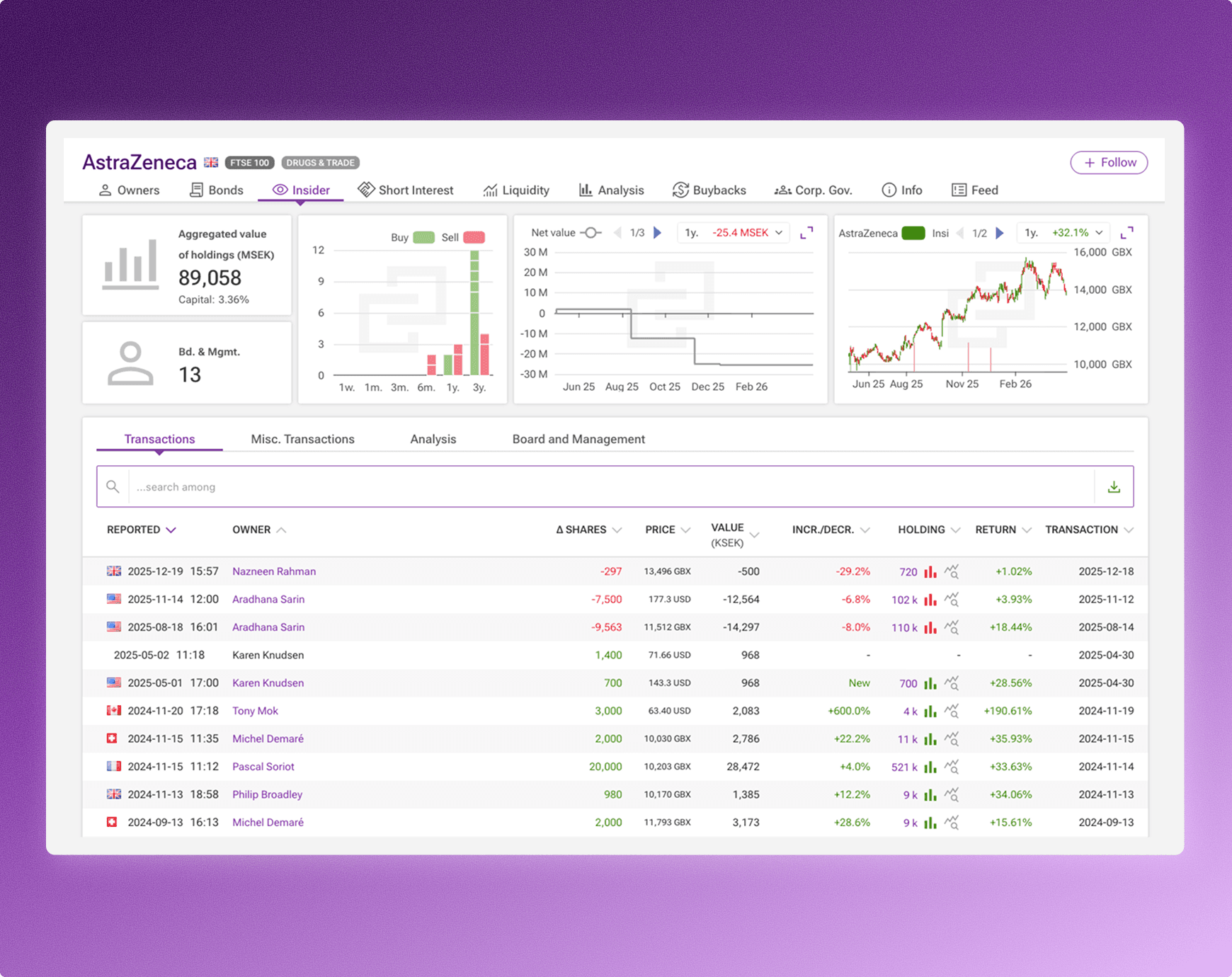Click the search among input field

(611, 486)
